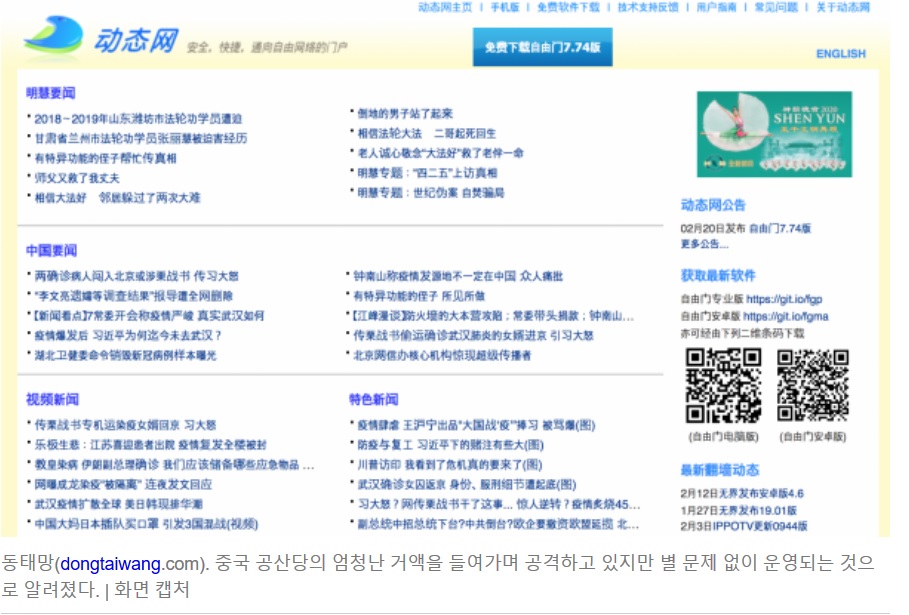Open the 关于动态网 top nav link
909x615 pixels.
[x=843, y=8]
